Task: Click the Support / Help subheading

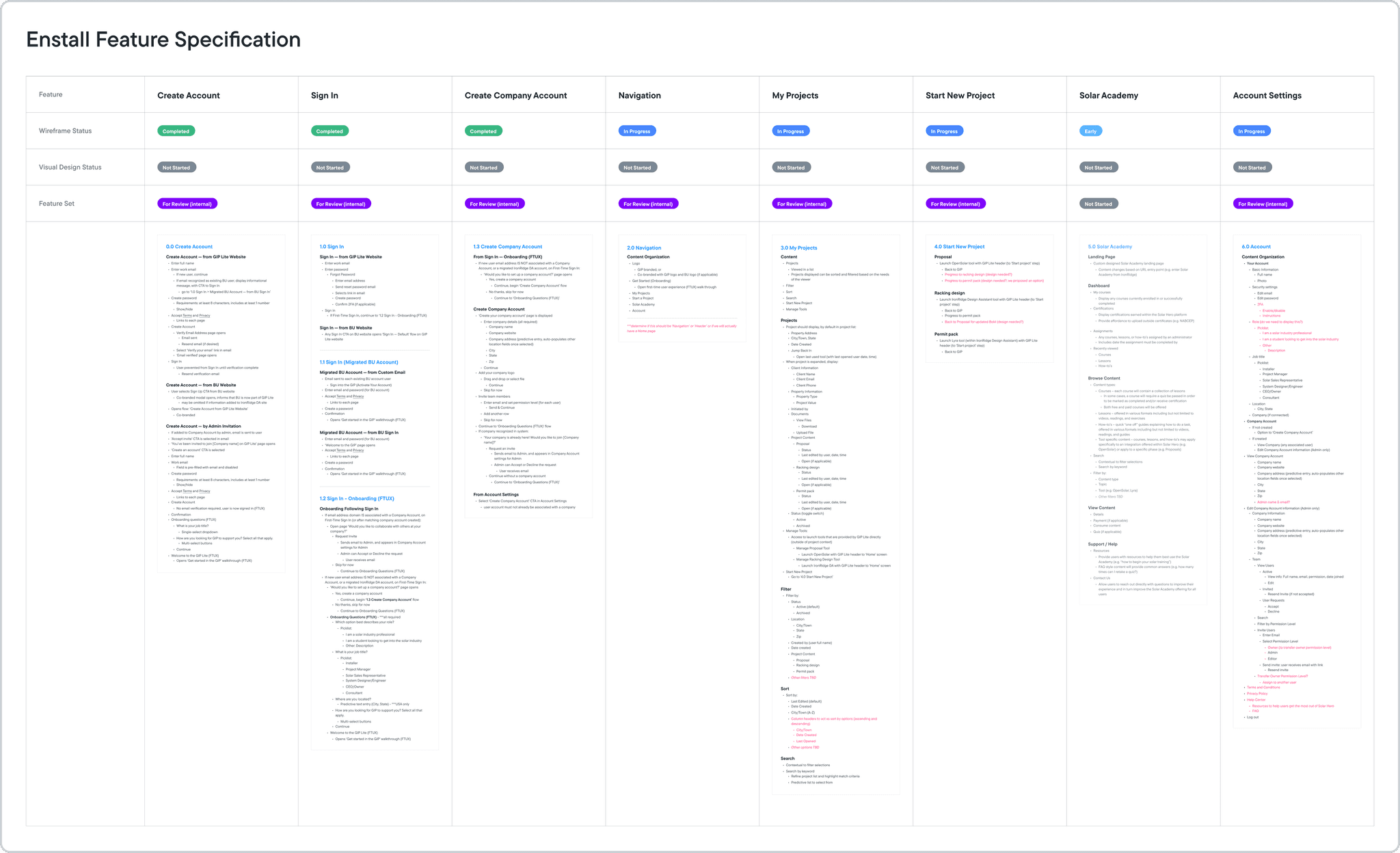Action: 1103,544
